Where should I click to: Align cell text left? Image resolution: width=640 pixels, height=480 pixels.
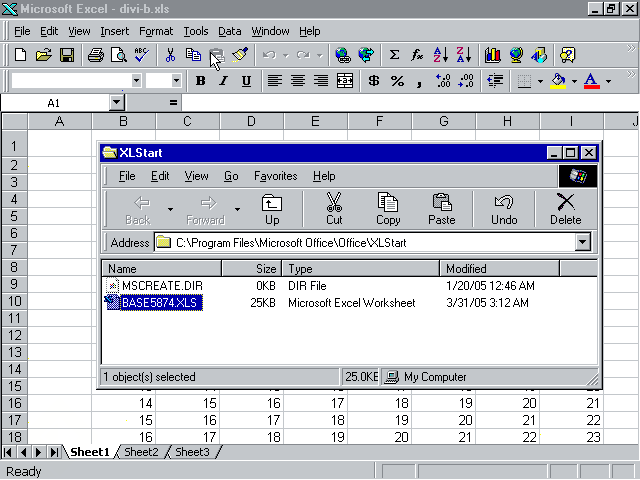[x=274, y=81]
